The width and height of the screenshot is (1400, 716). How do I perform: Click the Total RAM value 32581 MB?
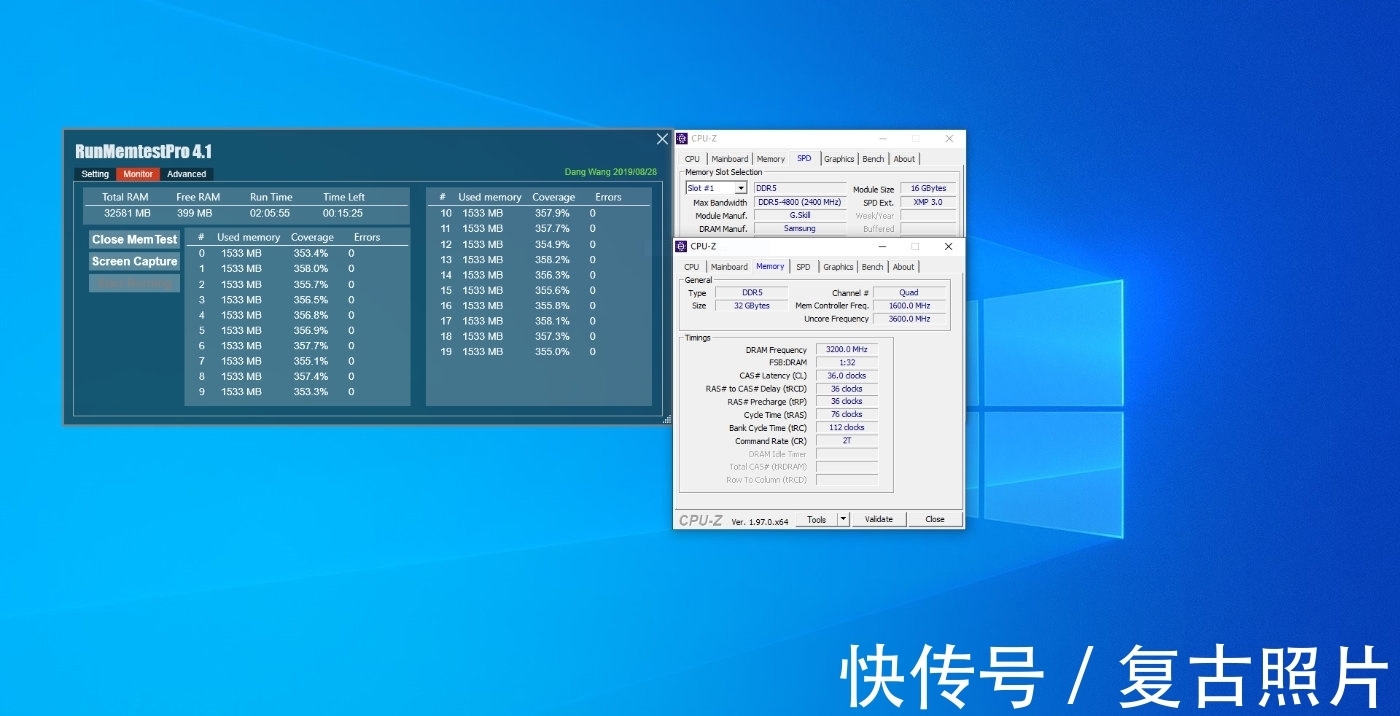click(127, 213)
